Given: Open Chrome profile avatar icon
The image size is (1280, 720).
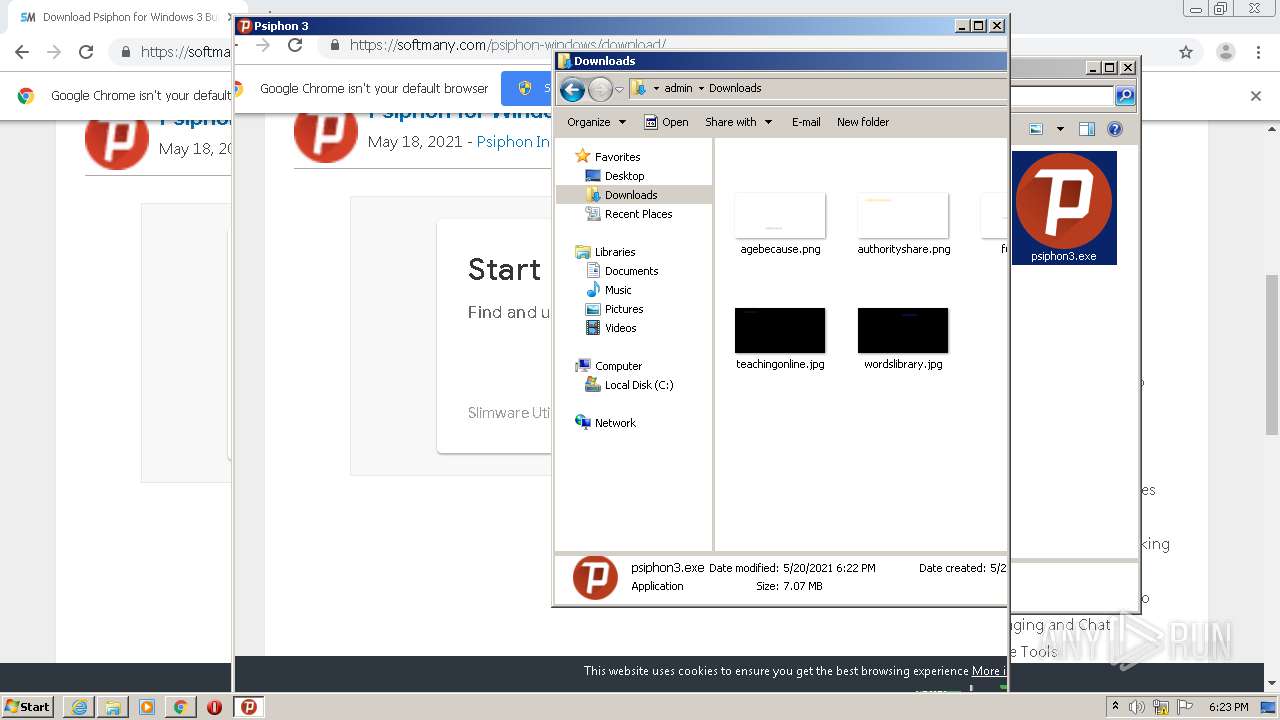Looking at the screenshot, I should click(x=1225, y=52).
